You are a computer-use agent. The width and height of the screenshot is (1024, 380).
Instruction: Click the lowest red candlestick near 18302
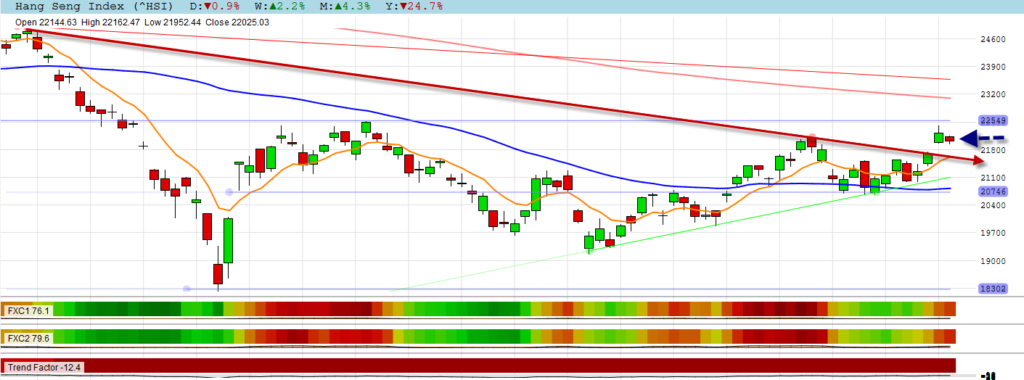tap(218, 274)
